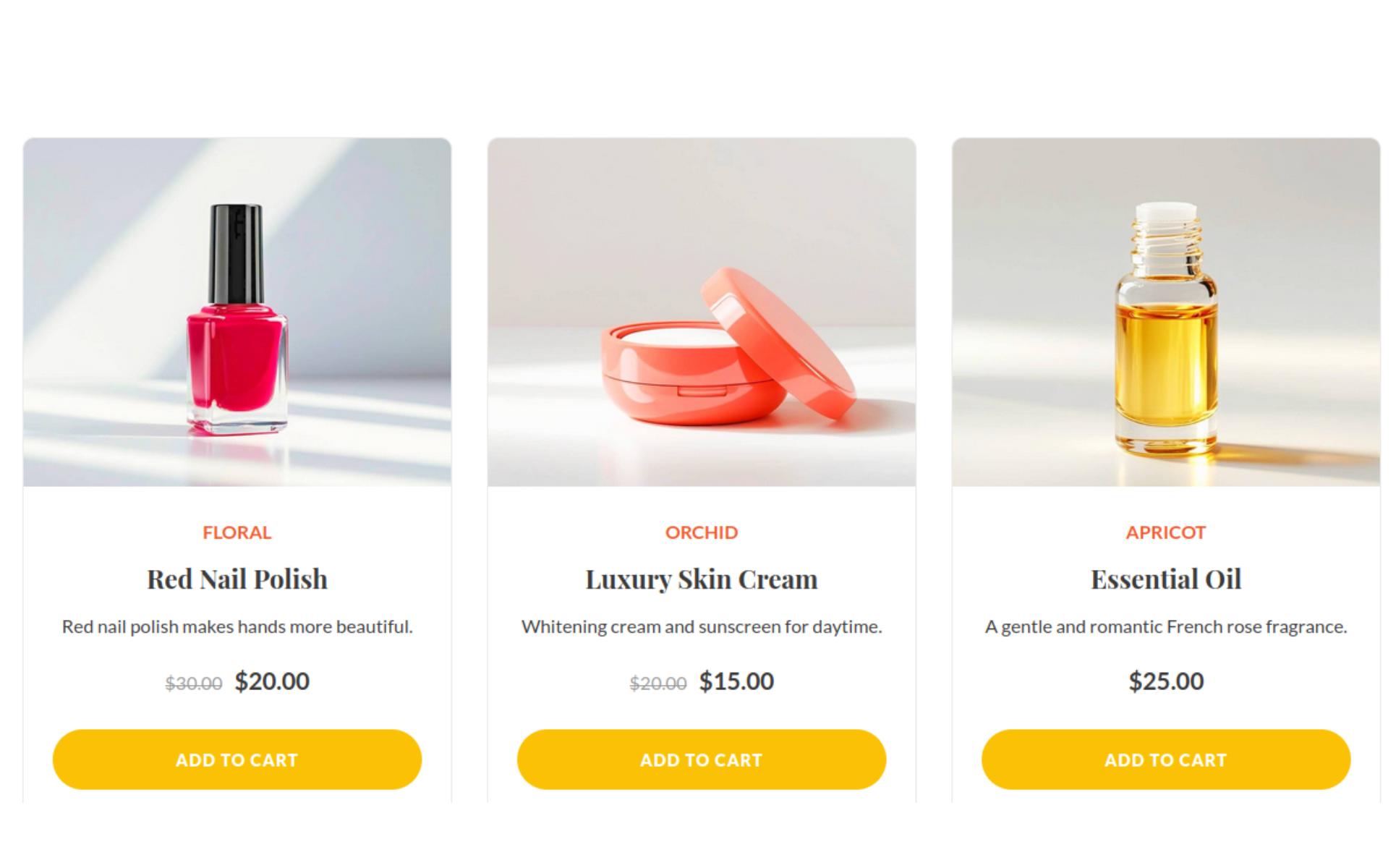Click the $15.00 sale price

coord(736,681)
